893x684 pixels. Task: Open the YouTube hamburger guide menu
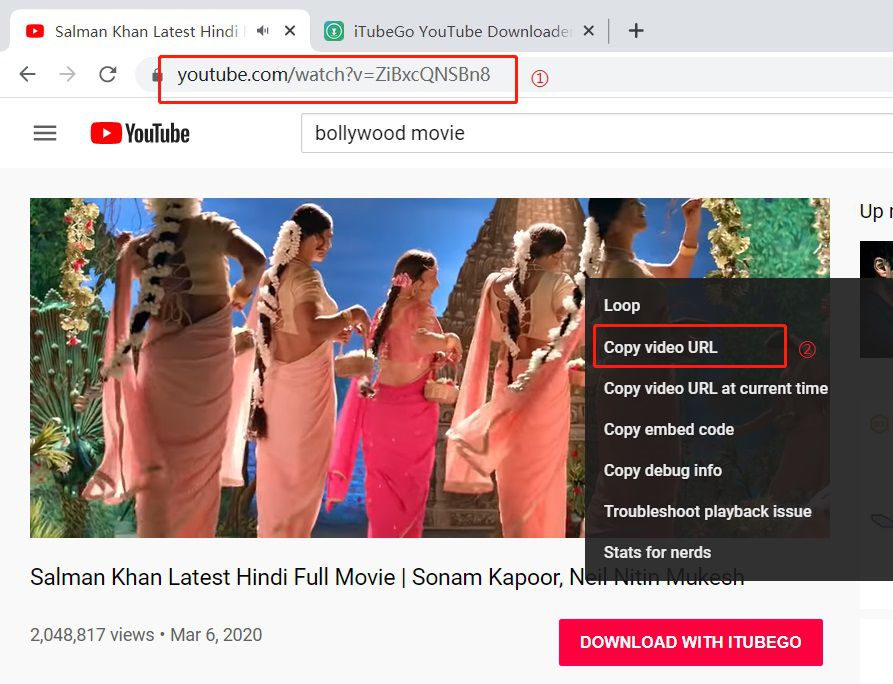point(45,133)
